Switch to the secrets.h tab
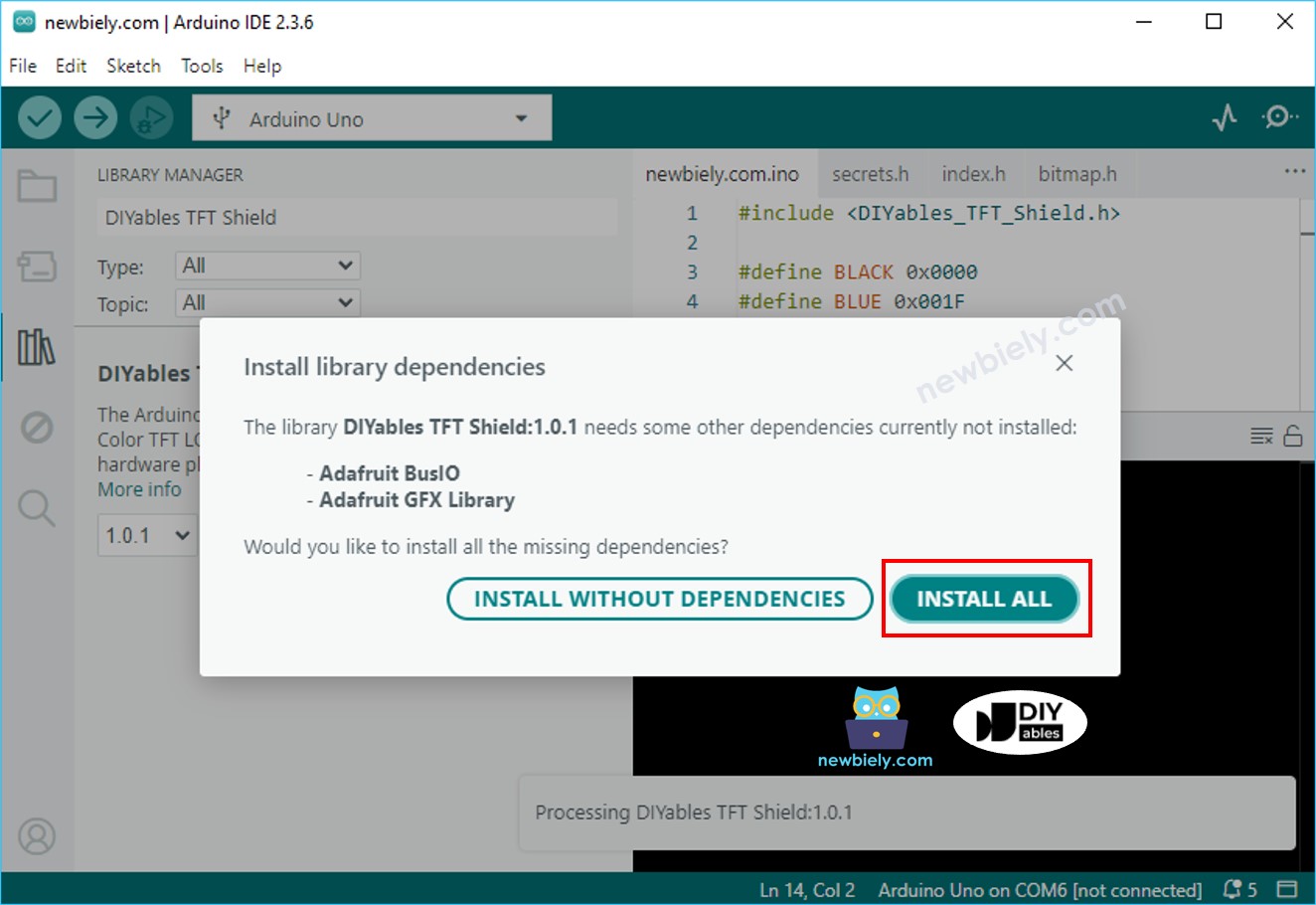This screenshot has width=1316, height=905. pyautogui.click(x=870, y=173)
